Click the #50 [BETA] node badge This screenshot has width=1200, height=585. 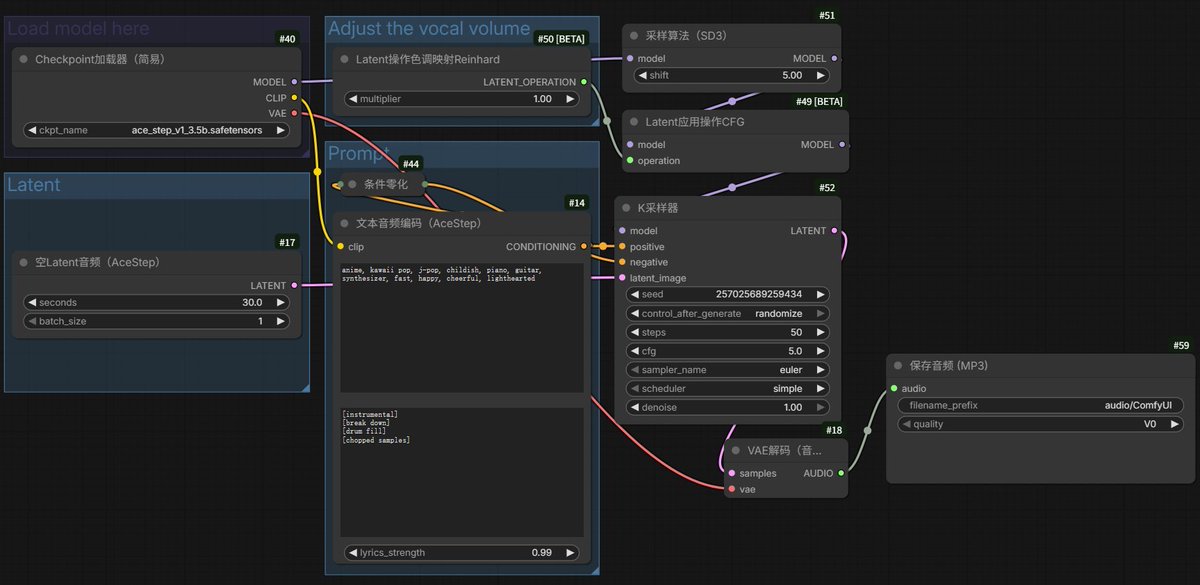pos(561,39)
